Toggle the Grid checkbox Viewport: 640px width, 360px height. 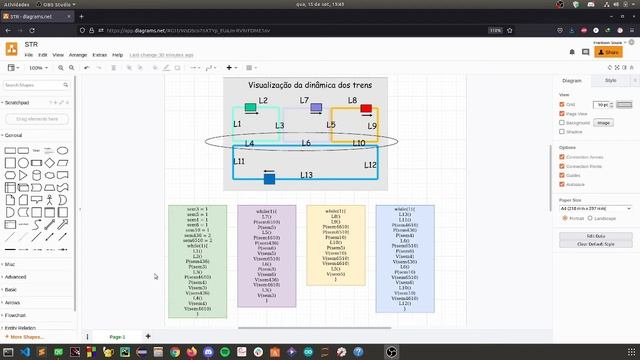(562, 104)
